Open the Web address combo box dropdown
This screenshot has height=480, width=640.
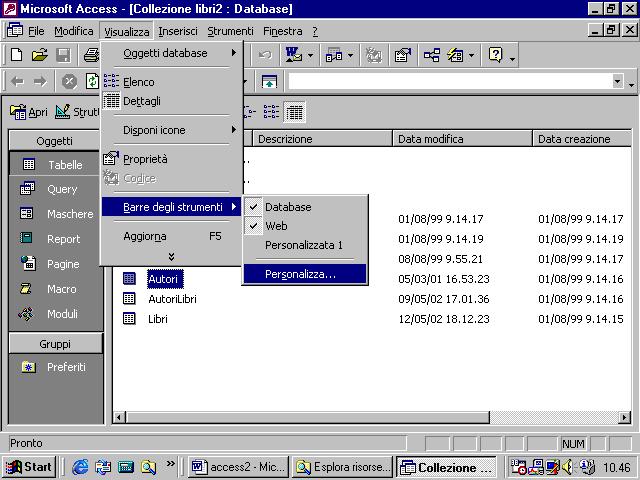(x=617, y=82)
